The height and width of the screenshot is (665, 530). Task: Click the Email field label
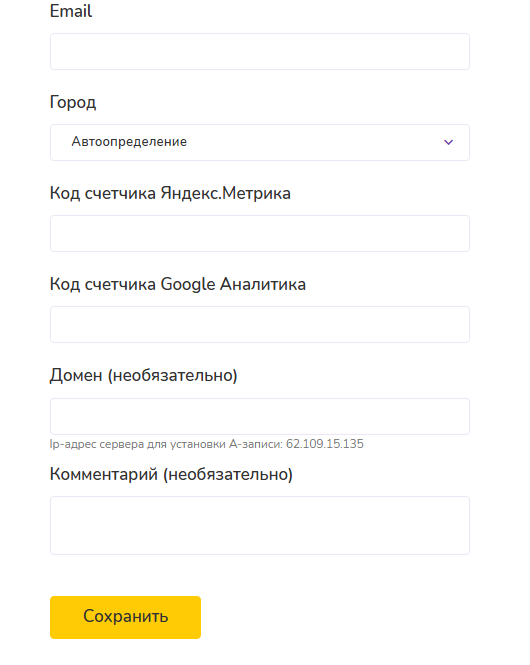tap(70, 11)
